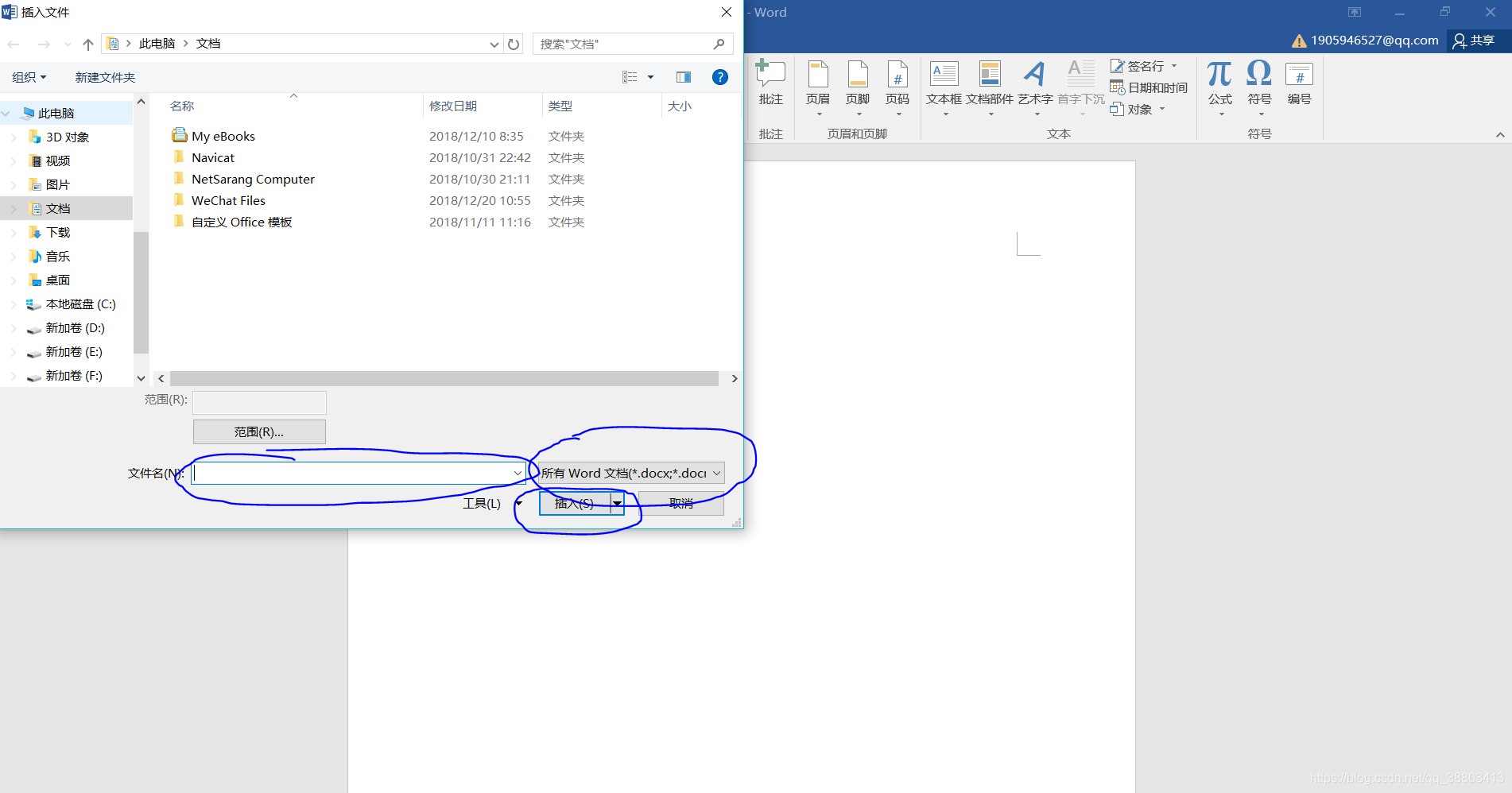
Task: Click the back arrow in dialog
Action: tap(14, 44)
